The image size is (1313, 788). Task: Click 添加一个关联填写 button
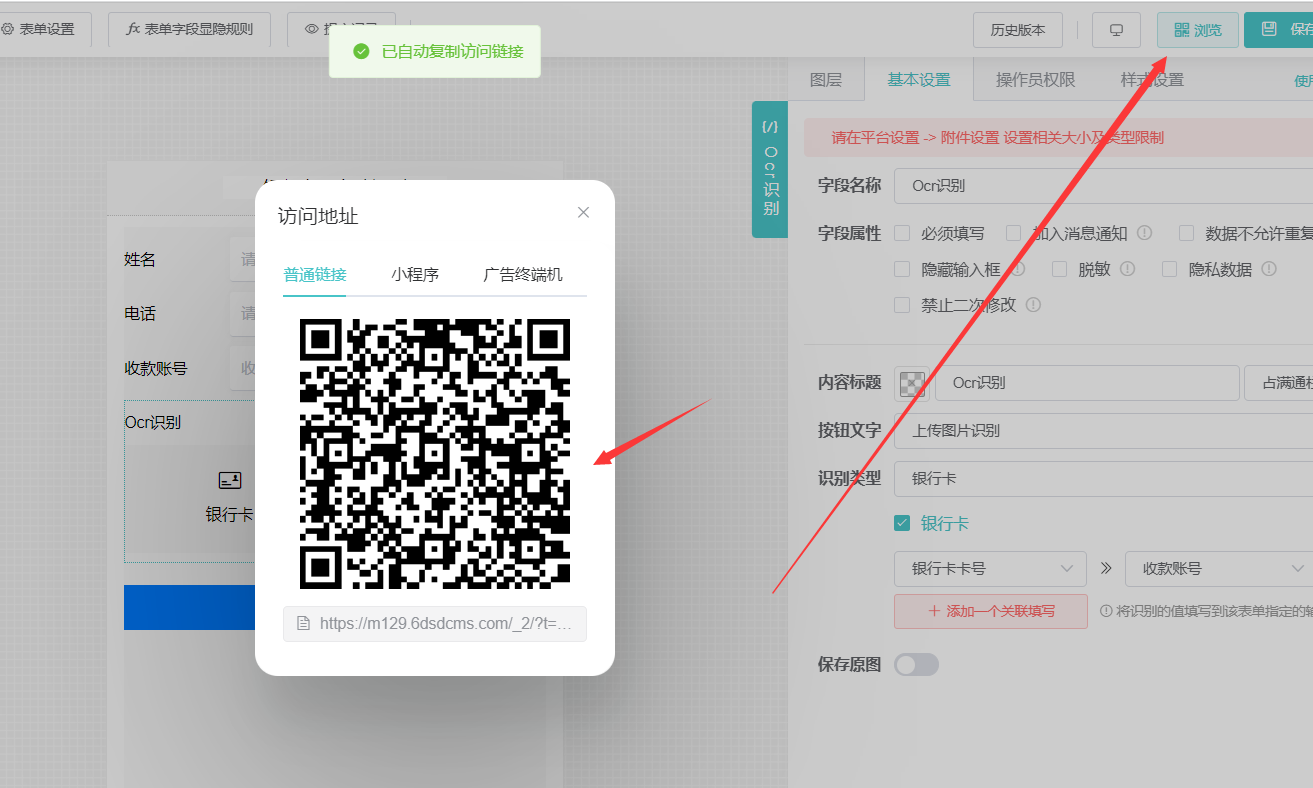click(991, 611)
